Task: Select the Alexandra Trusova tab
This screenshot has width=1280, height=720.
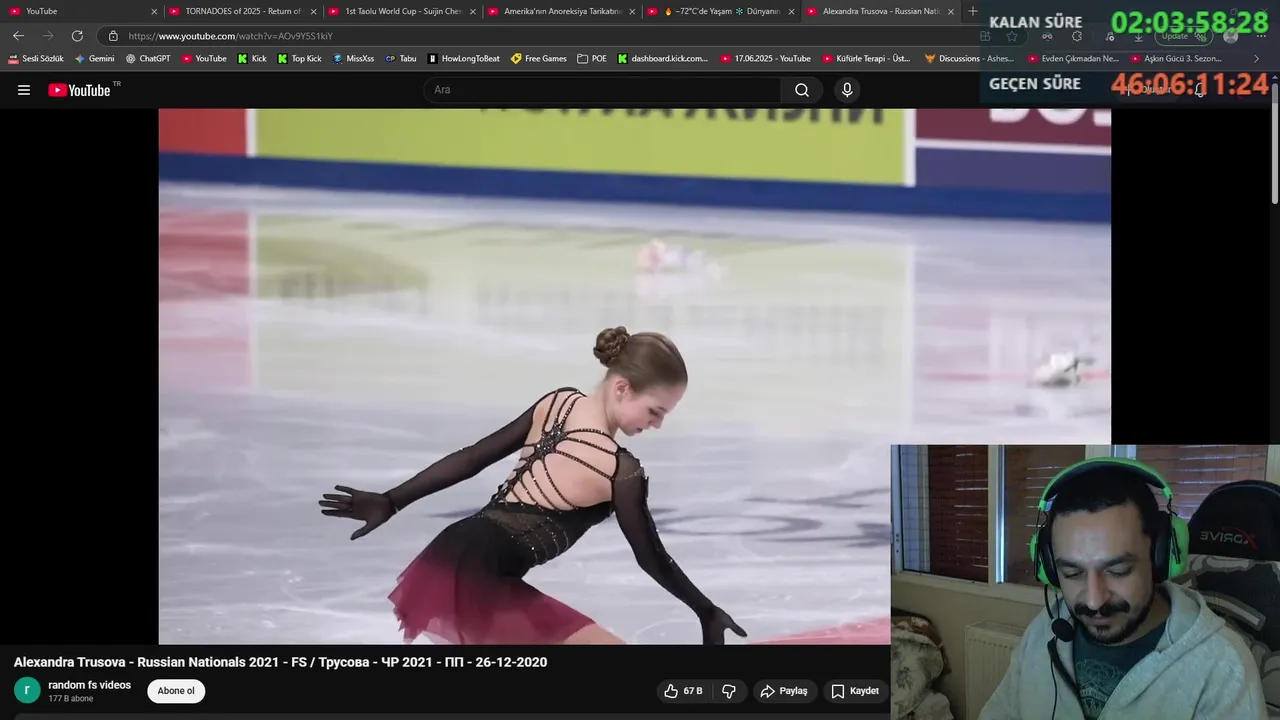Action: (880, 11)
